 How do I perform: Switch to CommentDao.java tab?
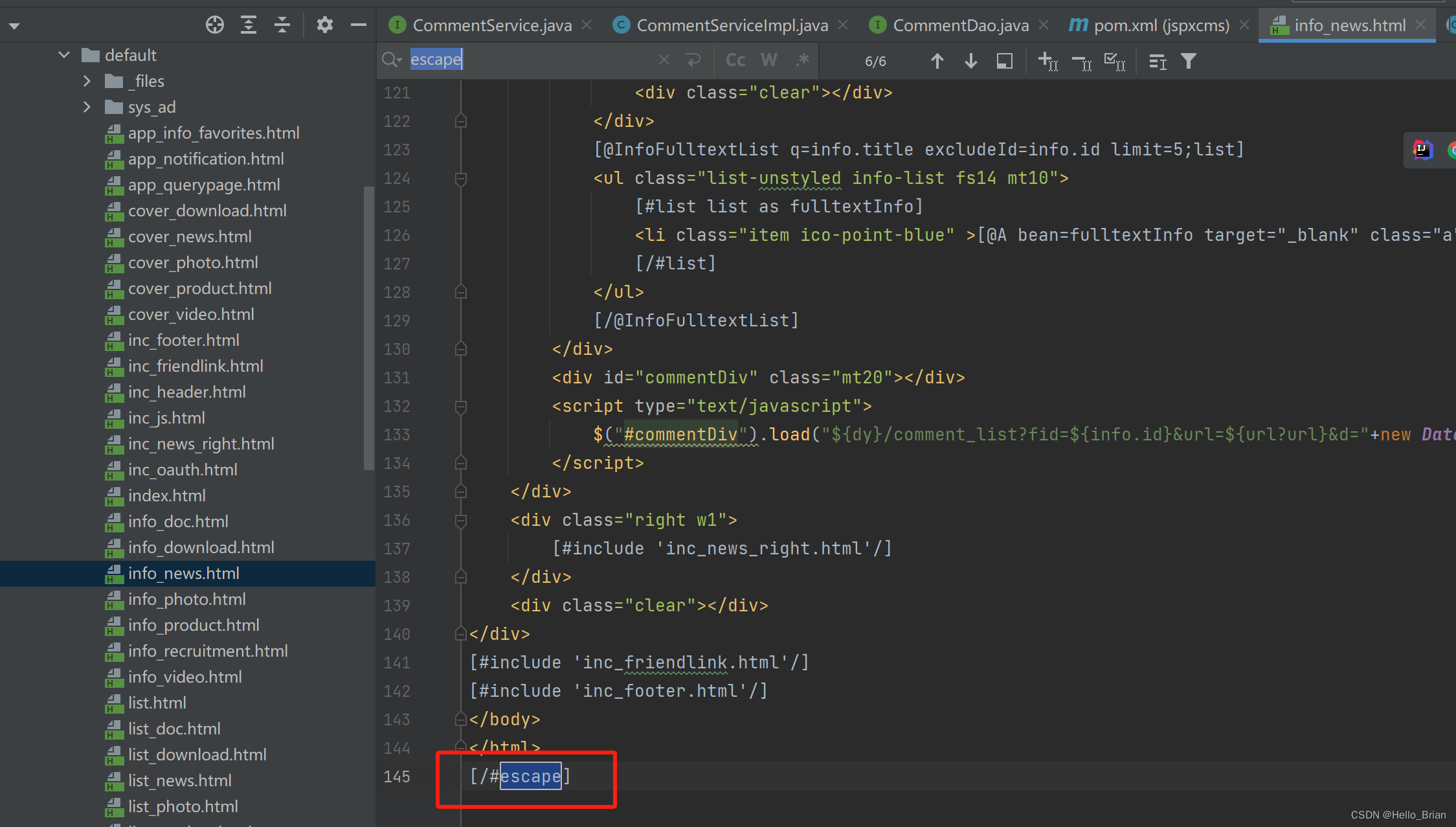pos(960,25)
